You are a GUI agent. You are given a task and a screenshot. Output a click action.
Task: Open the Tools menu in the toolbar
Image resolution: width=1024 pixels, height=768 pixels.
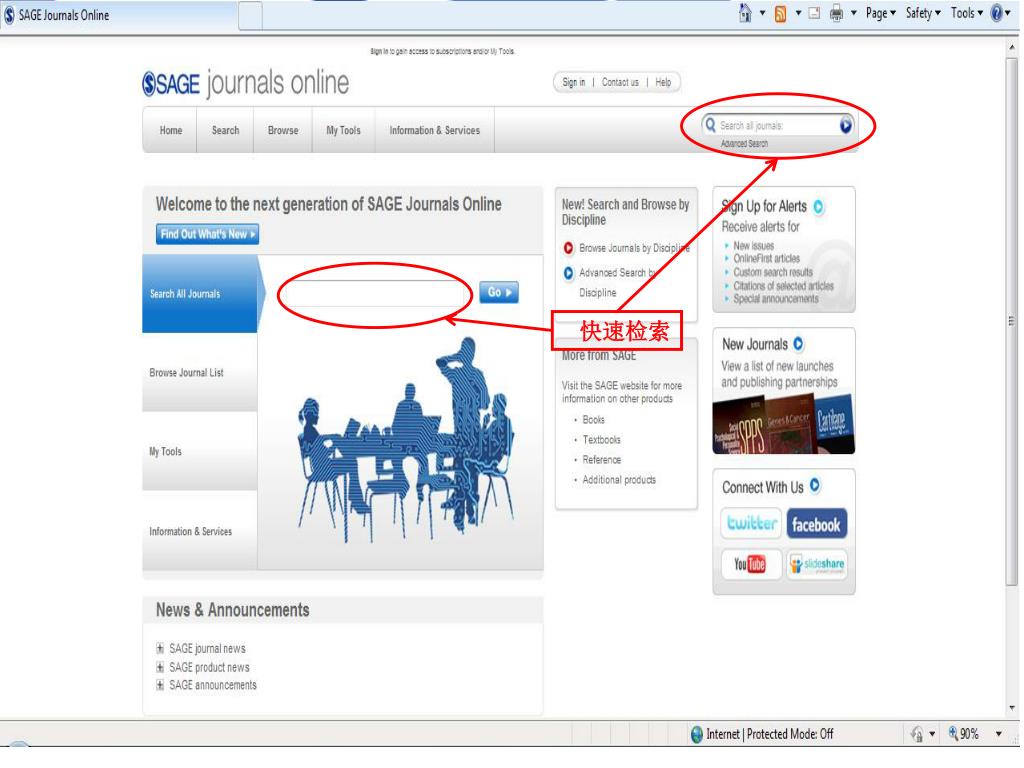(967, 13)
